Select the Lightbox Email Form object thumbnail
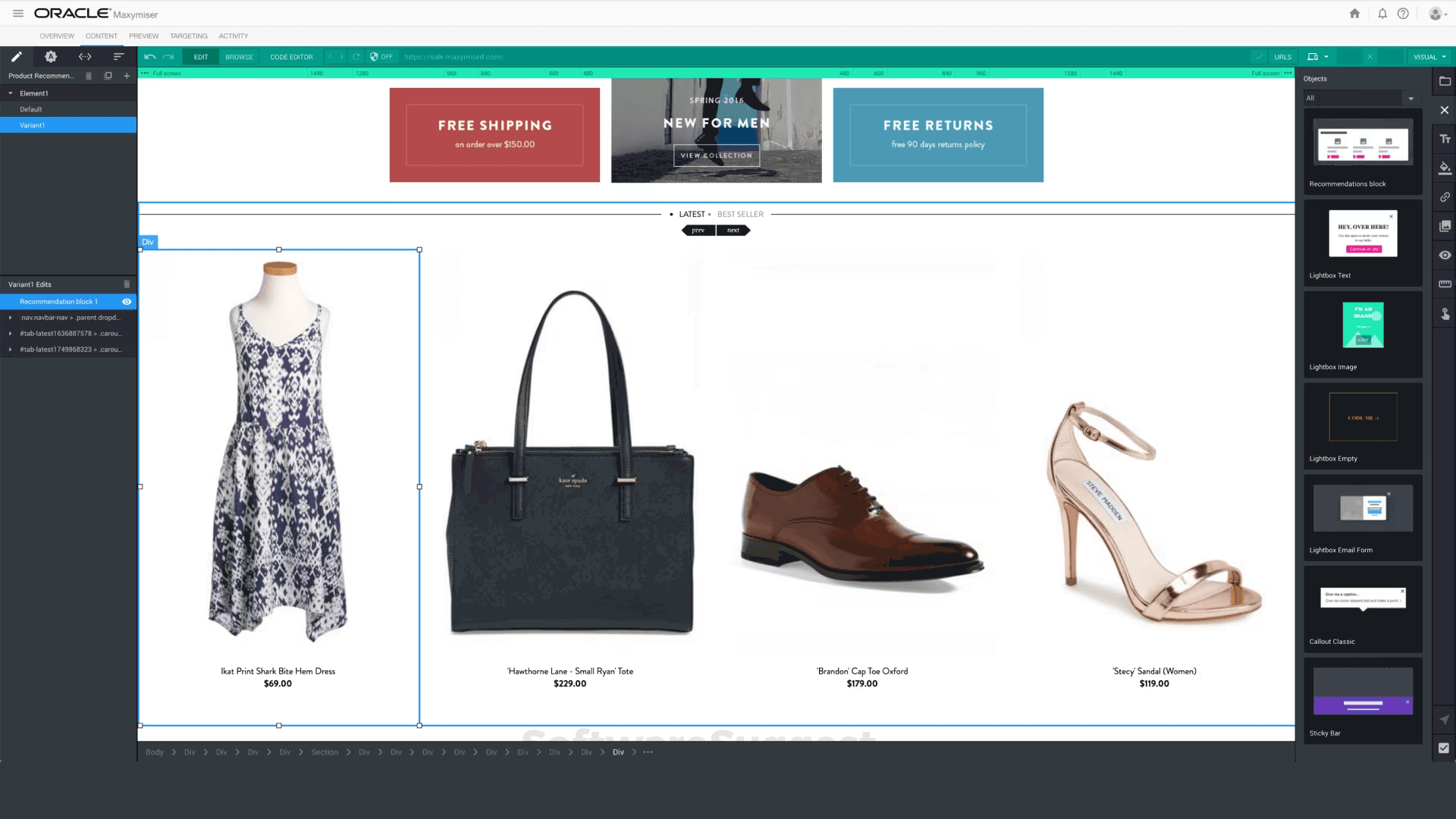Screen dimensions: 1456x819 coord(1363,509)
